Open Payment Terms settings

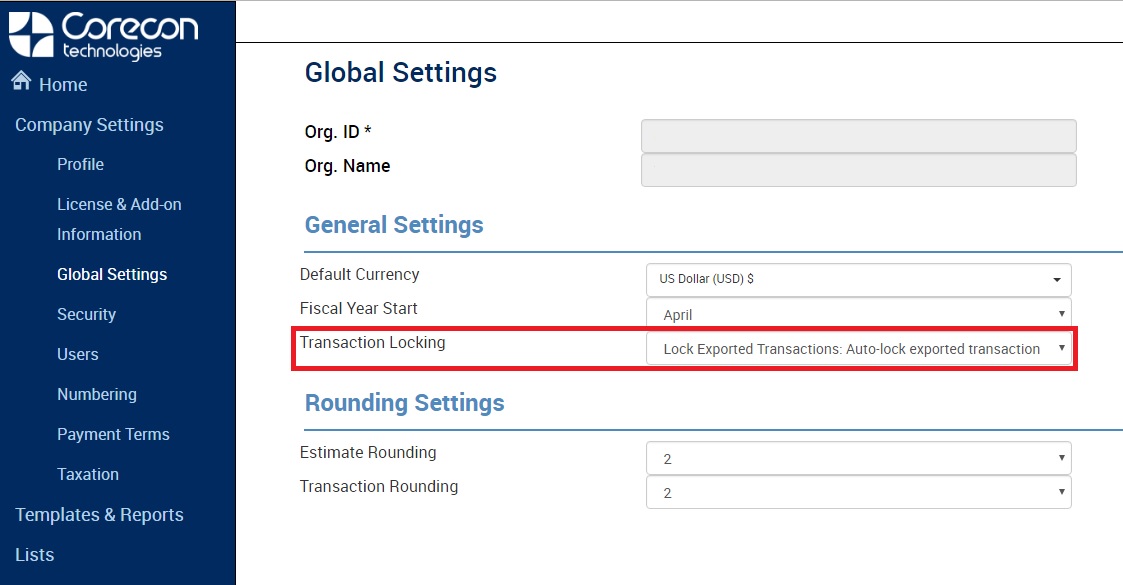[113, 435]
